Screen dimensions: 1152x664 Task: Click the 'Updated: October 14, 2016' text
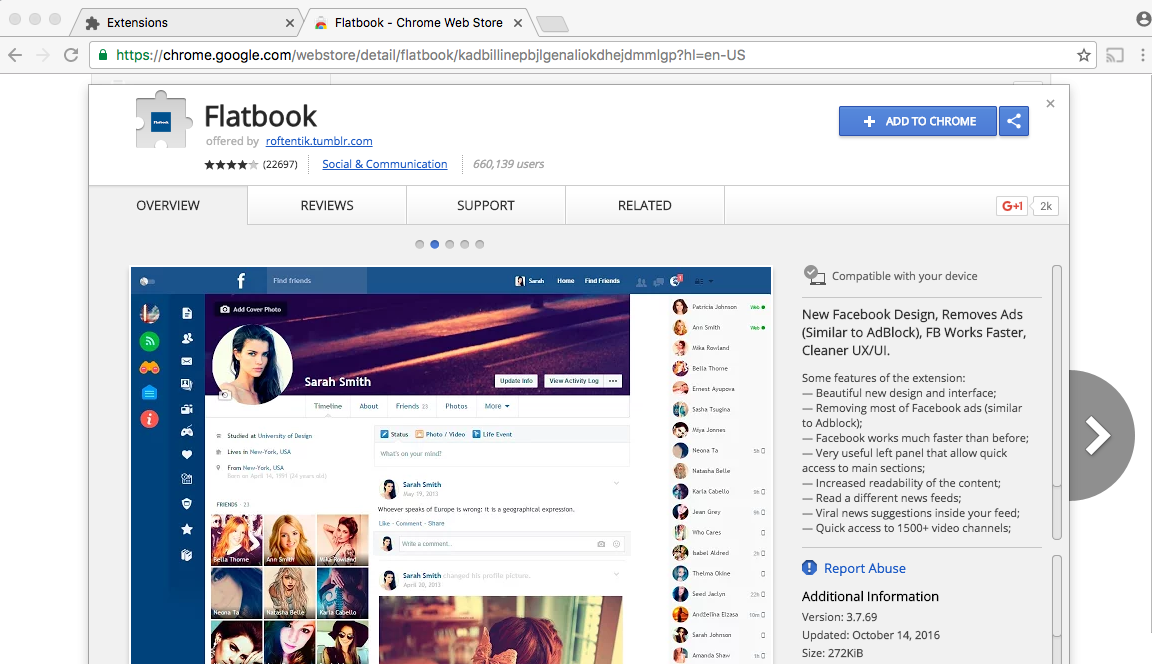point(871,635)
